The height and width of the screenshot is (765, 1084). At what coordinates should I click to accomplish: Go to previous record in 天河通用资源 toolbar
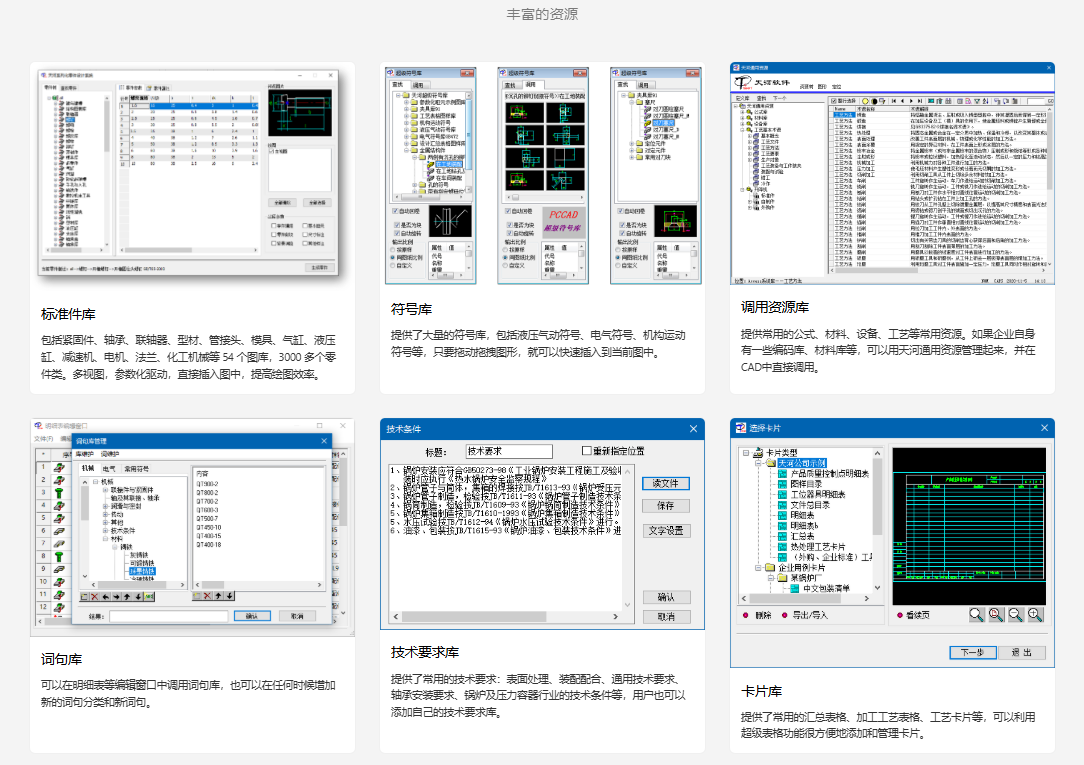[902, 101]
